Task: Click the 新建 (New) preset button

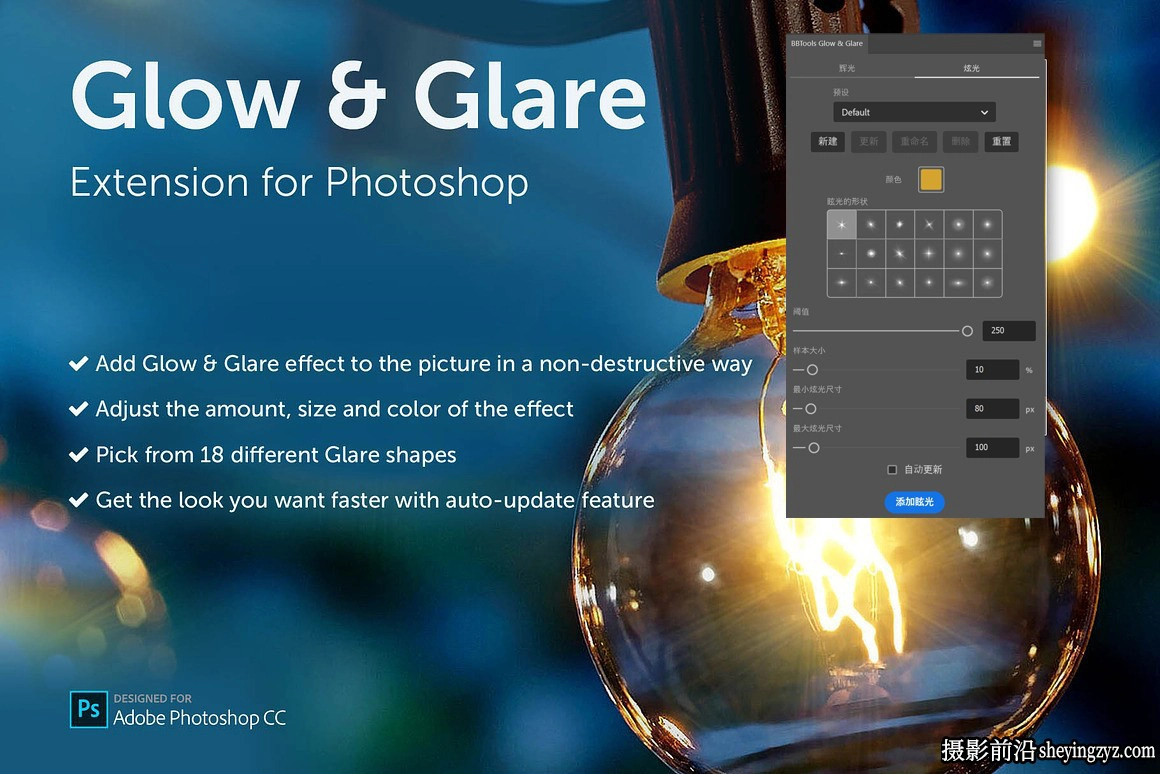Action: [828, 141]
